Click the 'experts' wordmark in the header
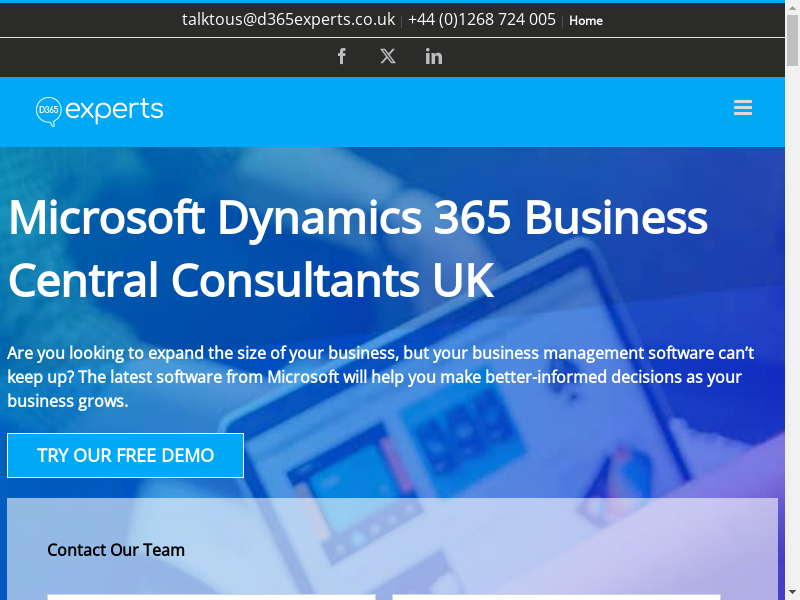800x600 pixels. (x=114, y=110)
